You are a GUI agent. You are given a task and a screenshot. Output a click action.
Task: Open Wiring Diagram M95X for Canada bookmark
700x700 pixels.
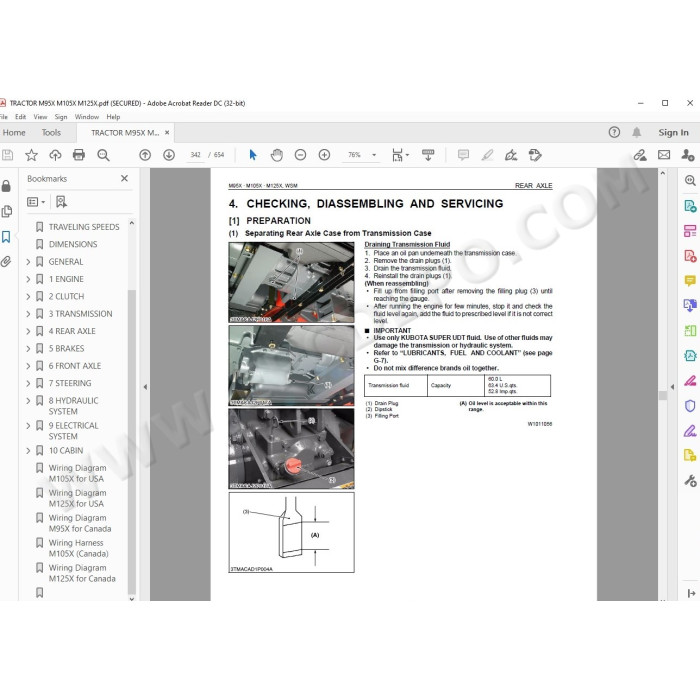[x=80, y=523]
